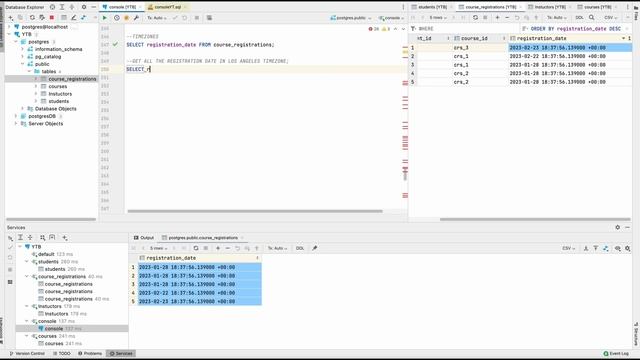Screen dimensions: 640x360
Task: Expand Server Objects node
Action: click(x=16, y=124)
